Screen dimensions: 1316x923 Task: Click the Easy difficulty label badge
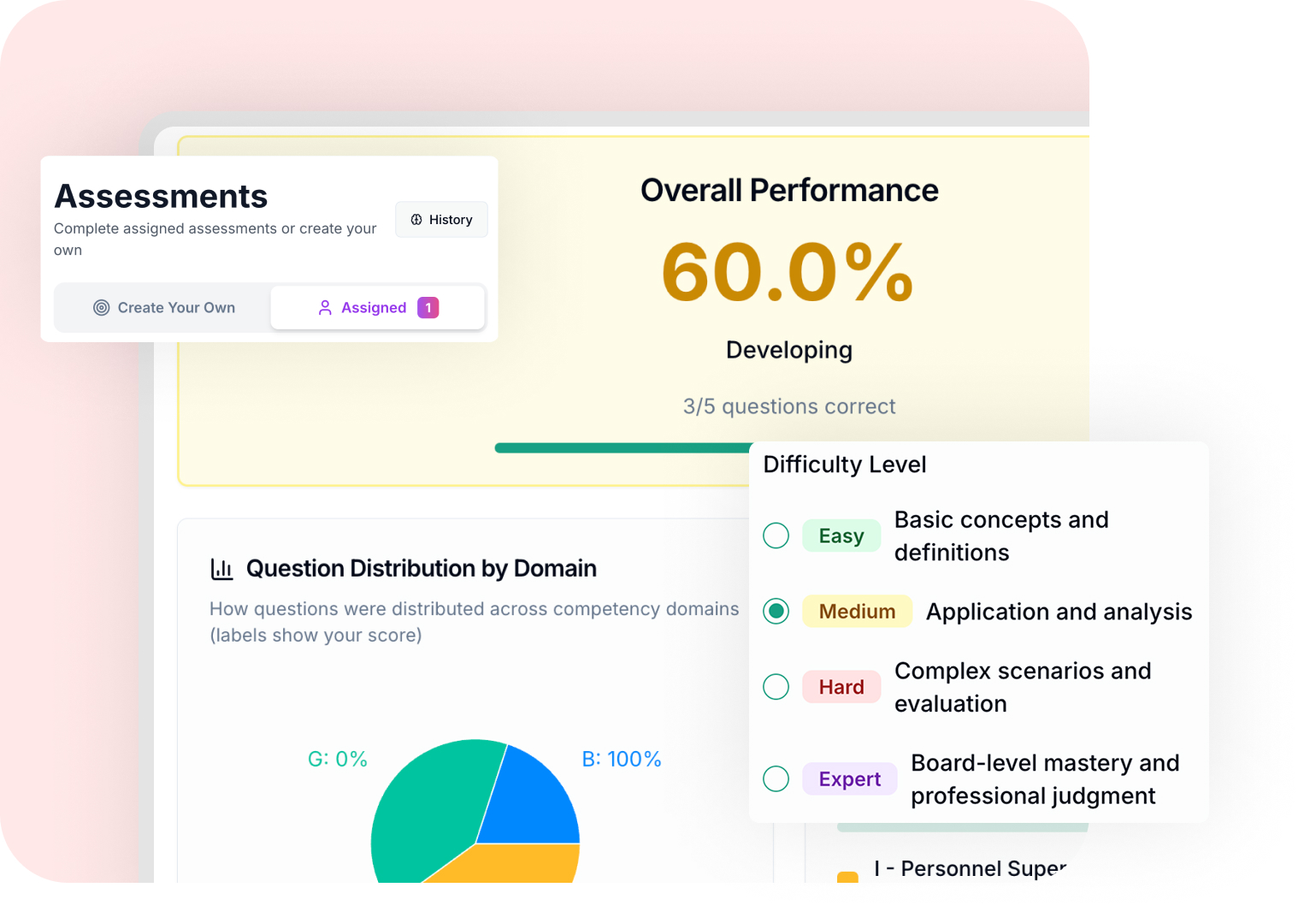(x=841, y=535)
